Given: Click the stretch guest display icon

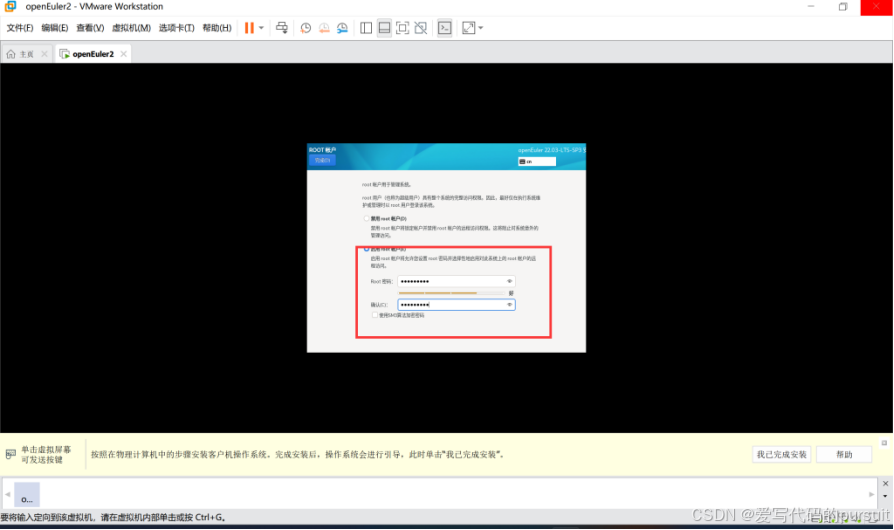Looking at the screenshot, I should [468, 28].
